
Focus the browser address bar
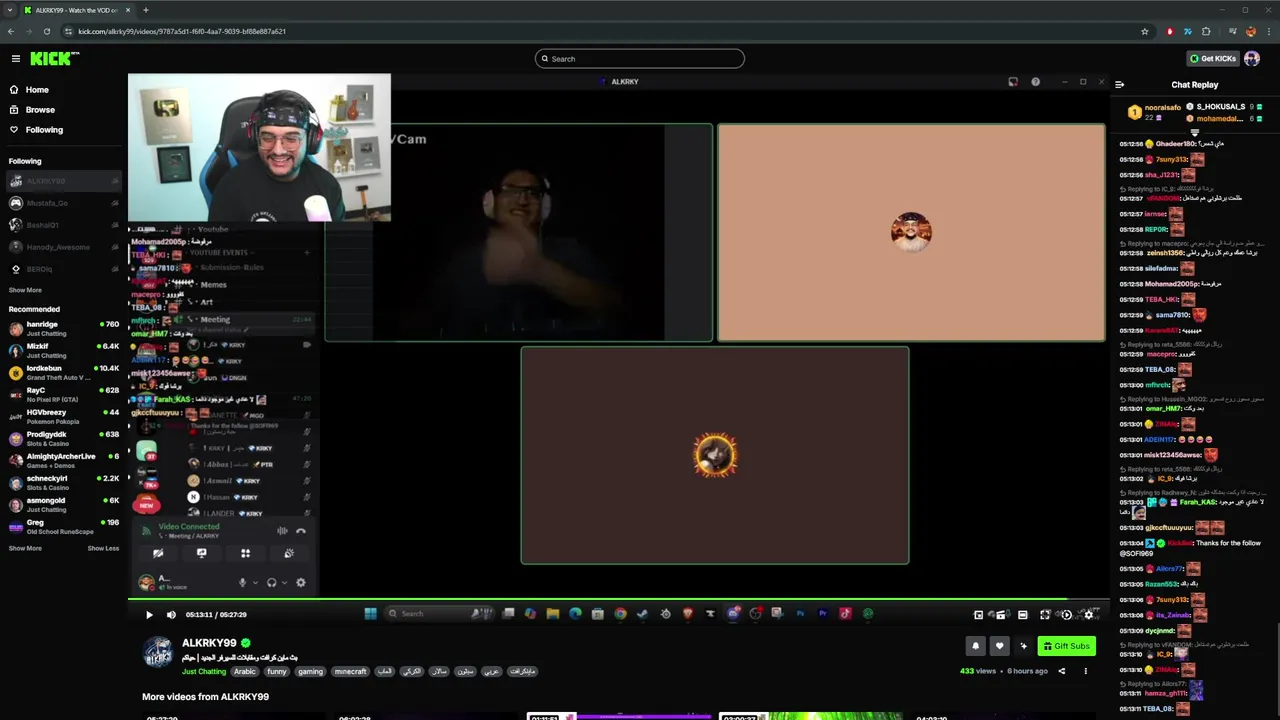[x=600, y=31]
